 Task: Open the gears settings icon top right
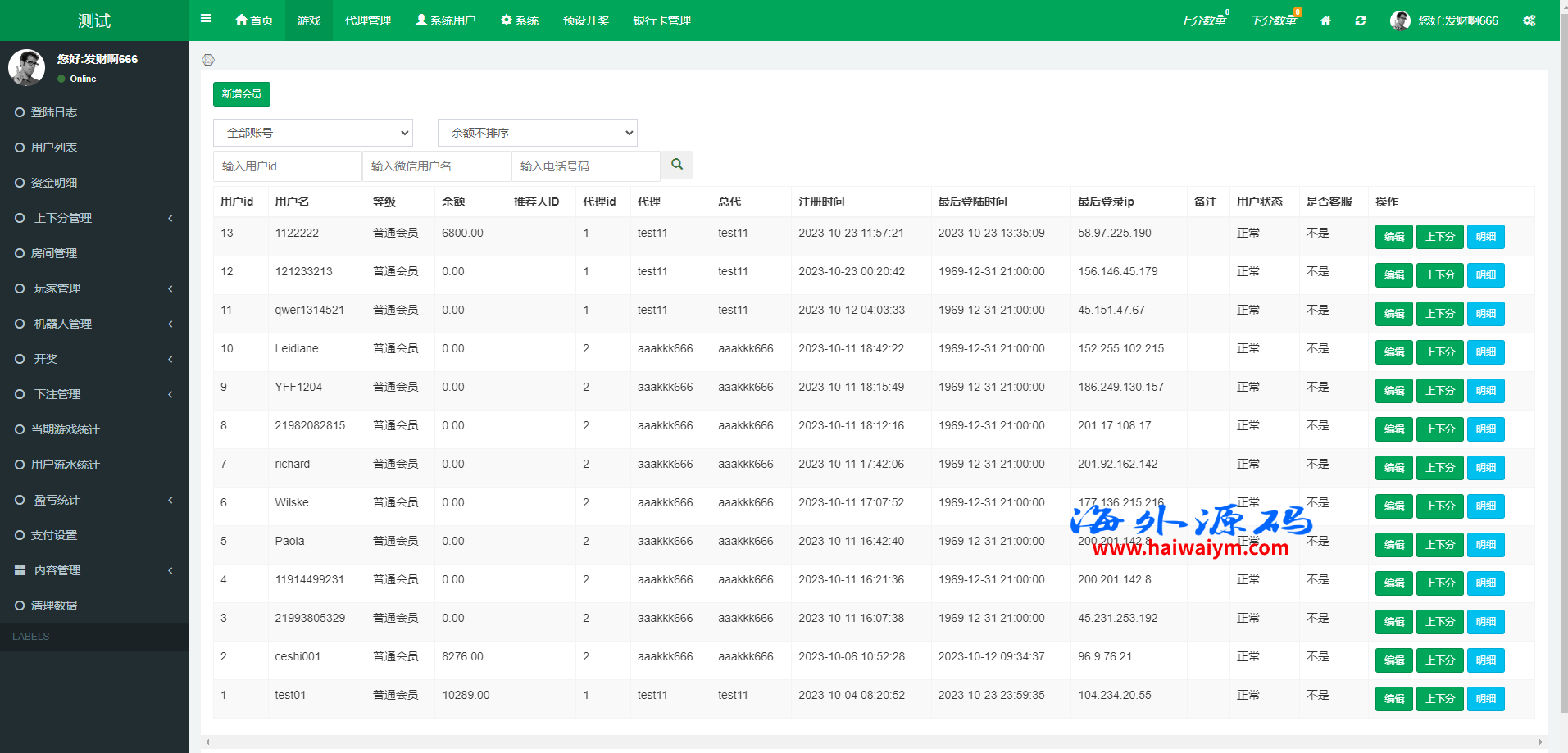pos(1529,20)
